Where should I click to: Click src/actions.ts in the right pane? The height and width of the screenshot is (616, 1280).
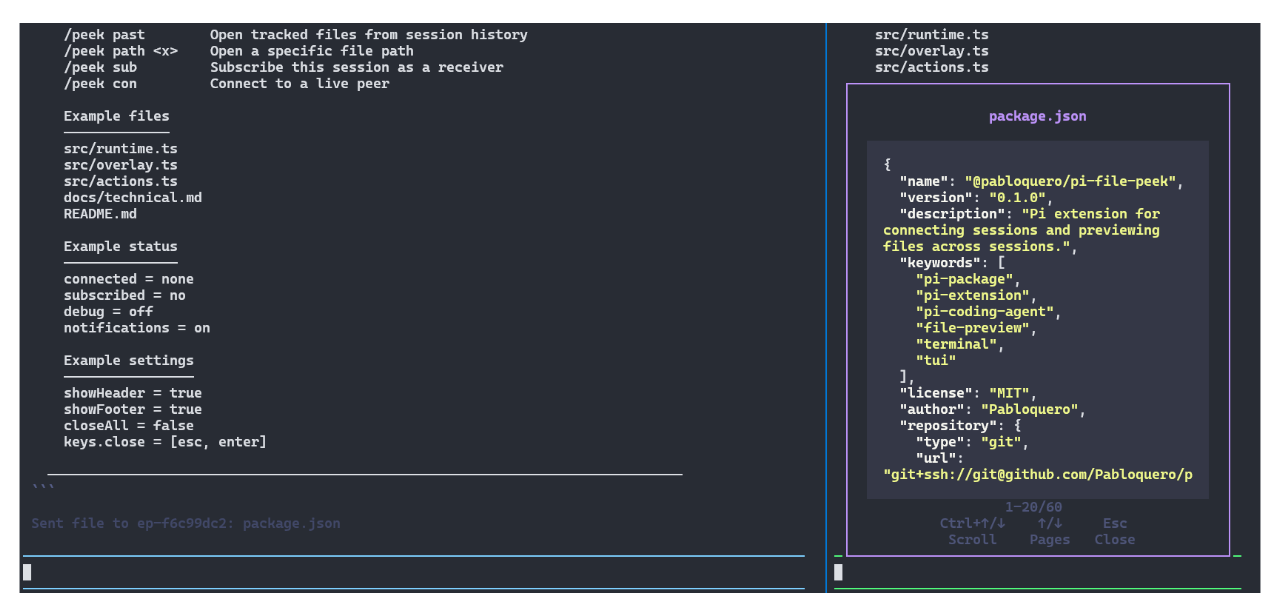[x=931, y=67]
